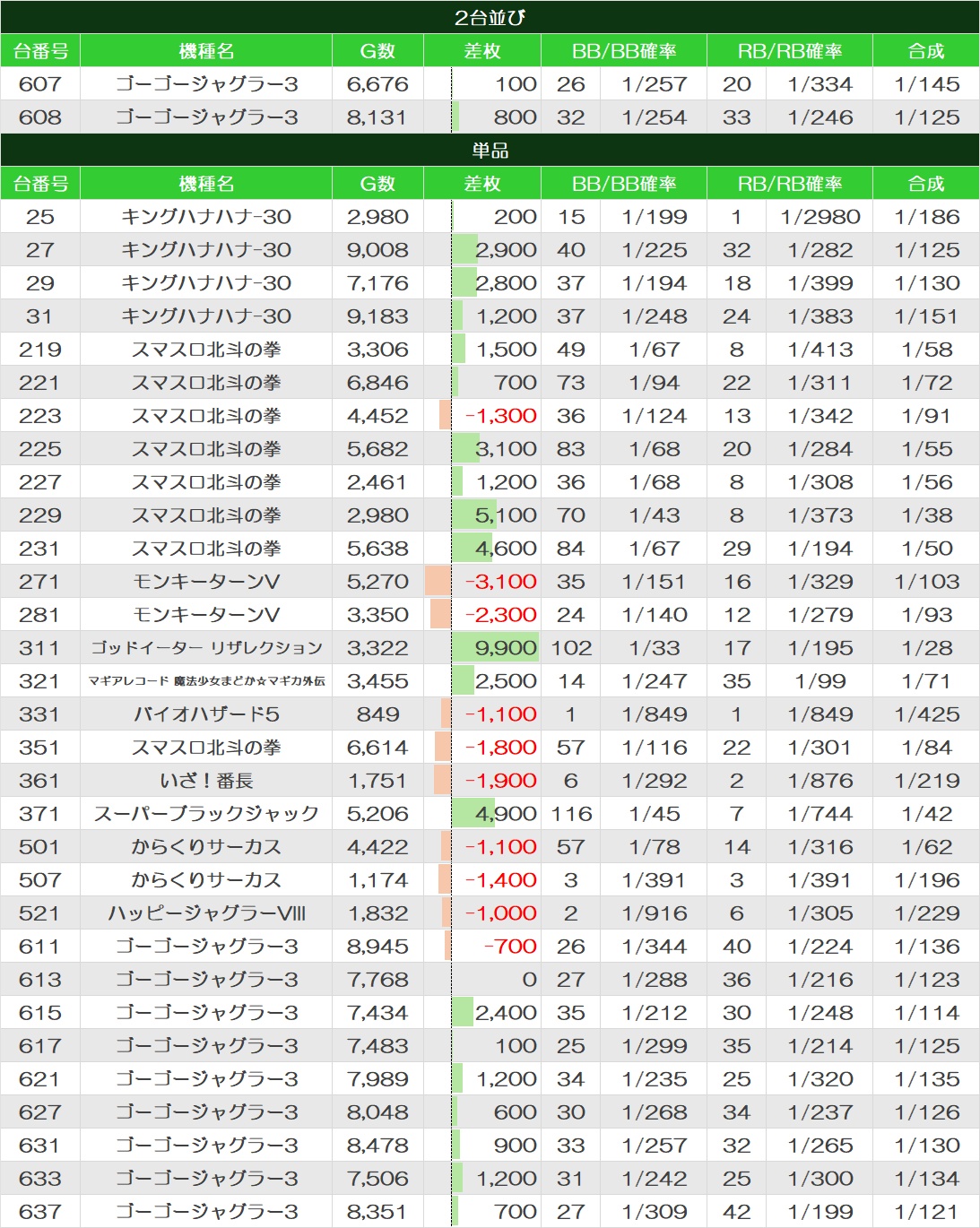The width and height of the screenshot is (980, 1228).
Task: Select the 2,400 difference value
Action: pos(507,1013)
